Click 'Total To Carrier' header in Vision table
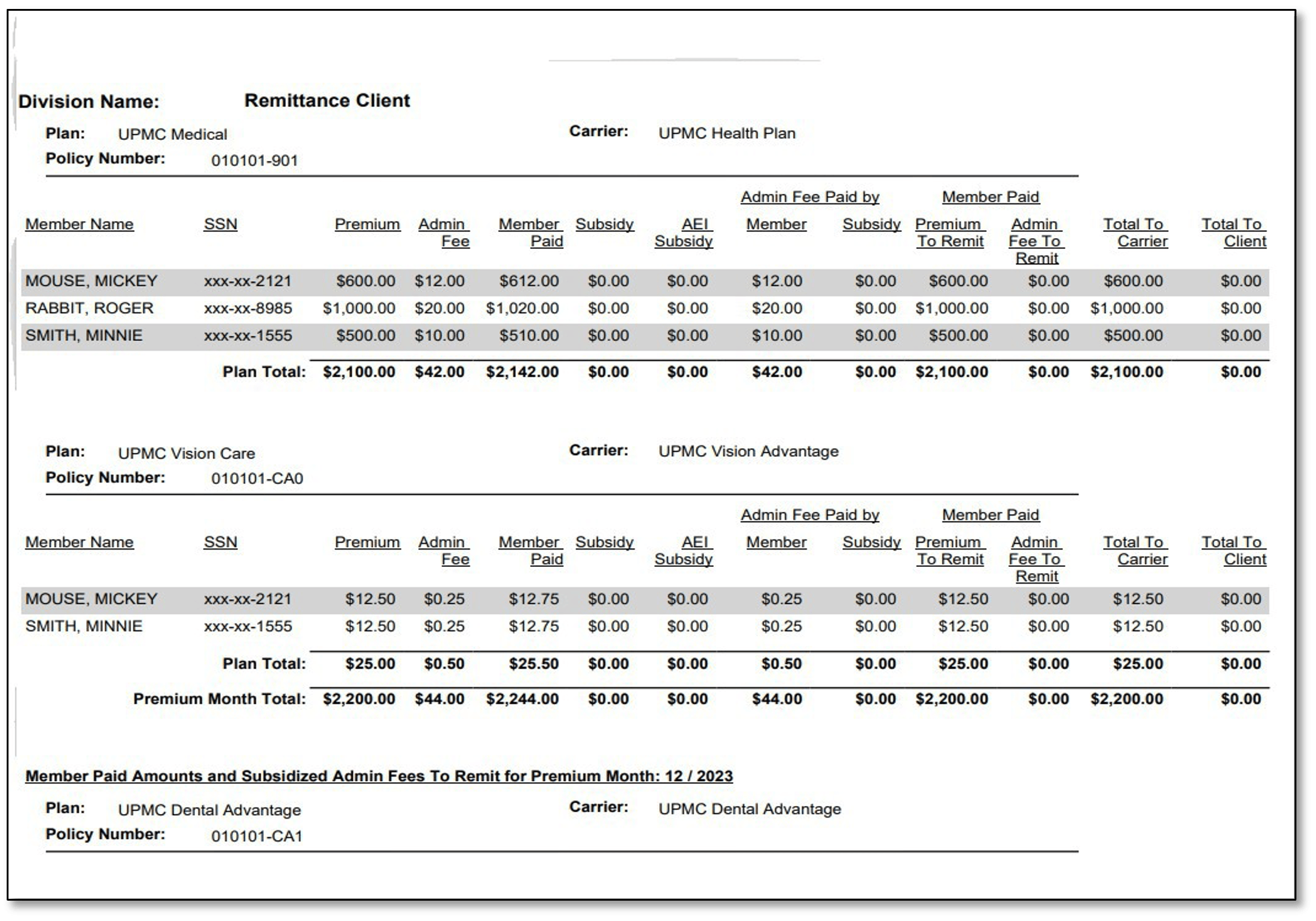The image size is (1316, 921). coord(1135,550)
